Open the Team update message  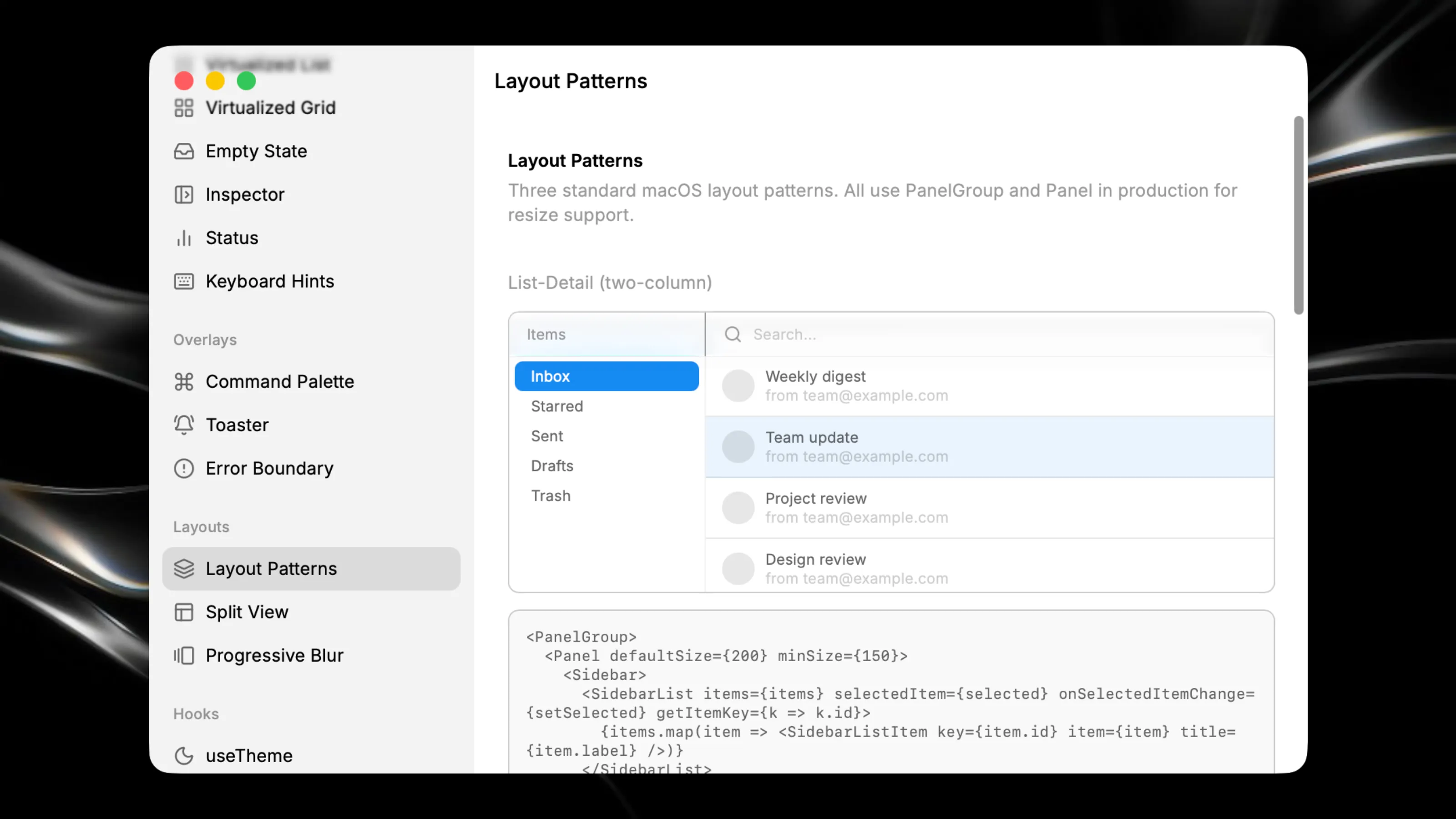point(990,447)
